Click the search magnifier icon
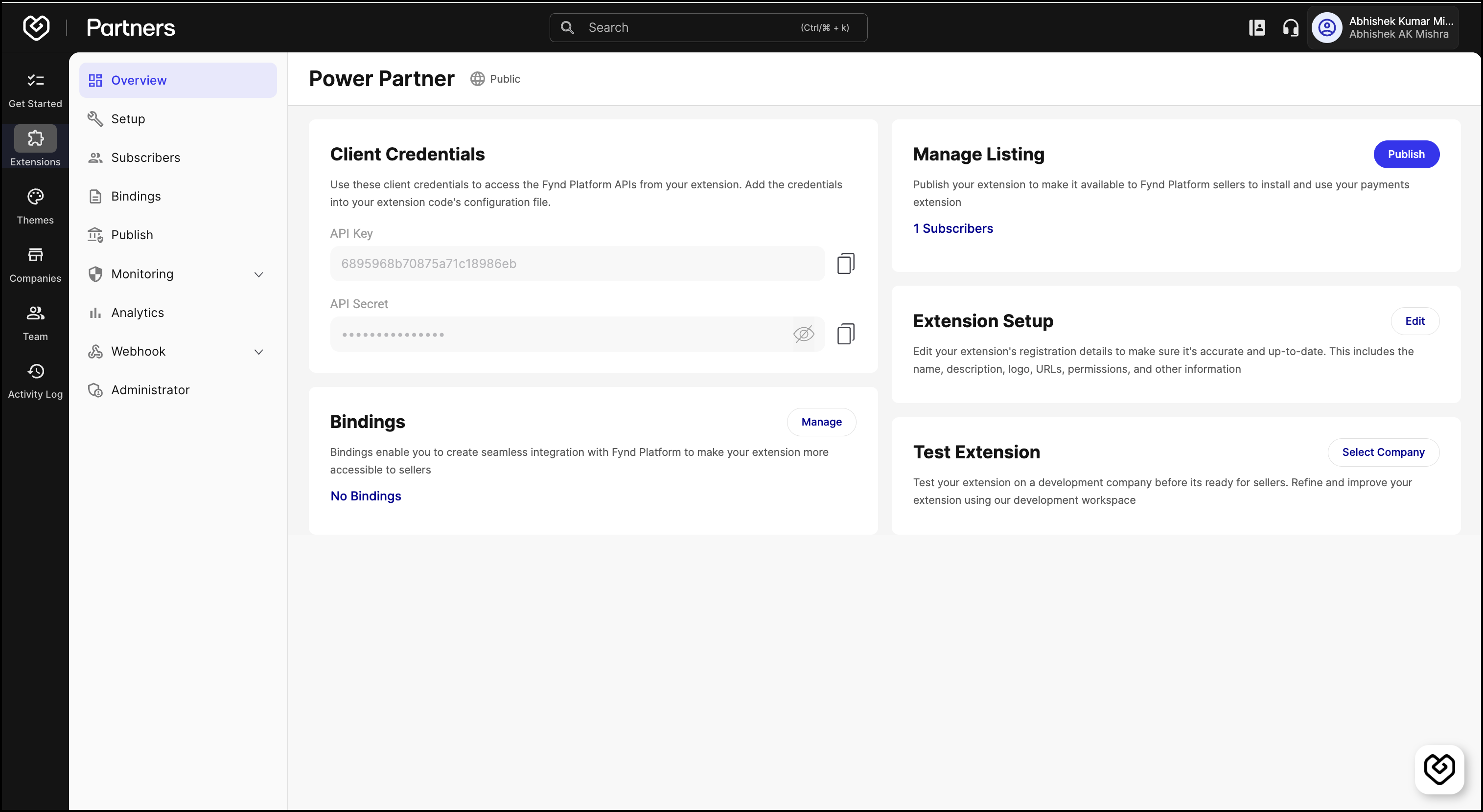The width and height of the screenshot is (1483, 812). [x=567, y=27]
